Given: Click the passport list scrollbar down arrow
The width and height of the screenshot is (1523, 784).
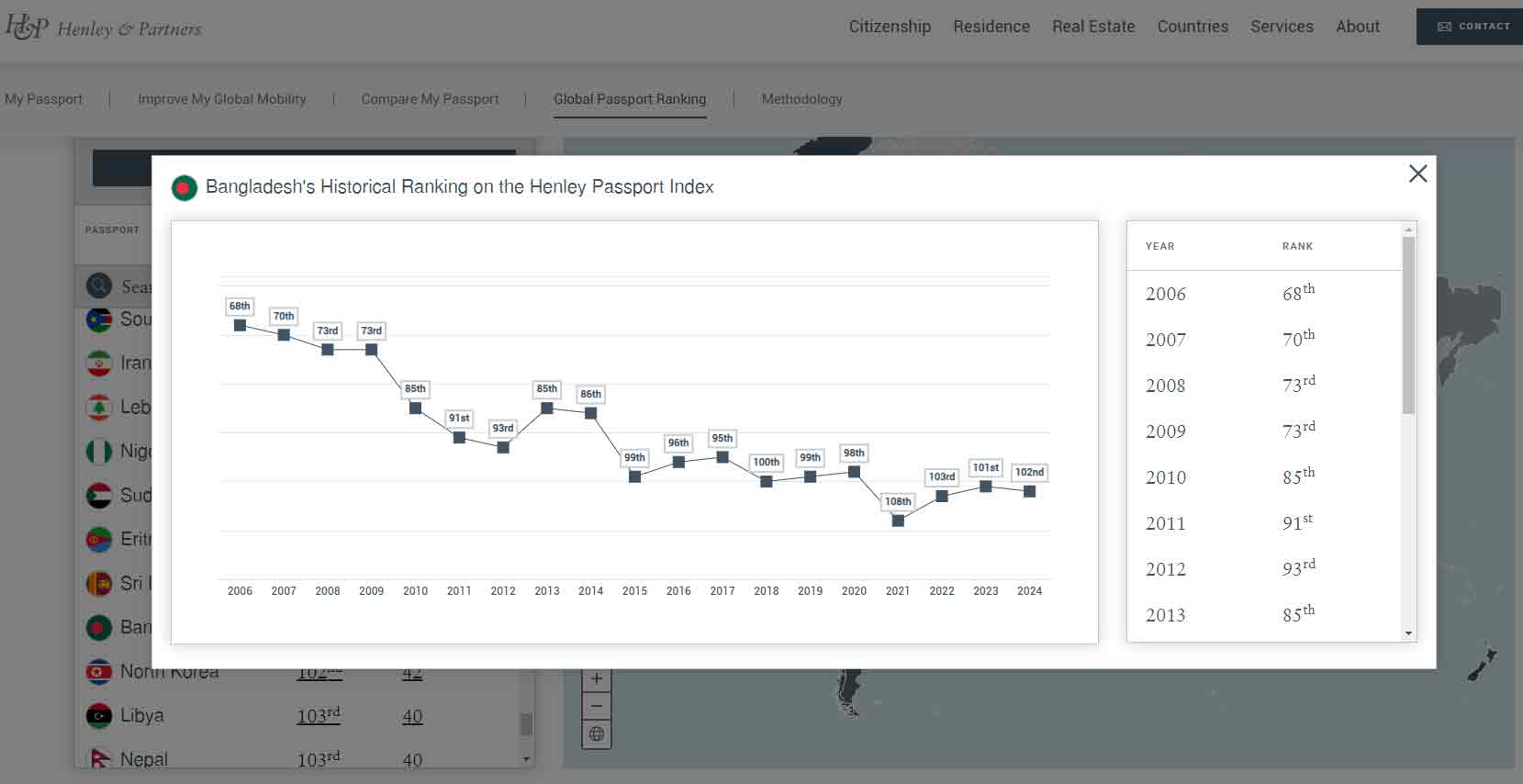Looking at the screenshot, I should tap(526, 759).
